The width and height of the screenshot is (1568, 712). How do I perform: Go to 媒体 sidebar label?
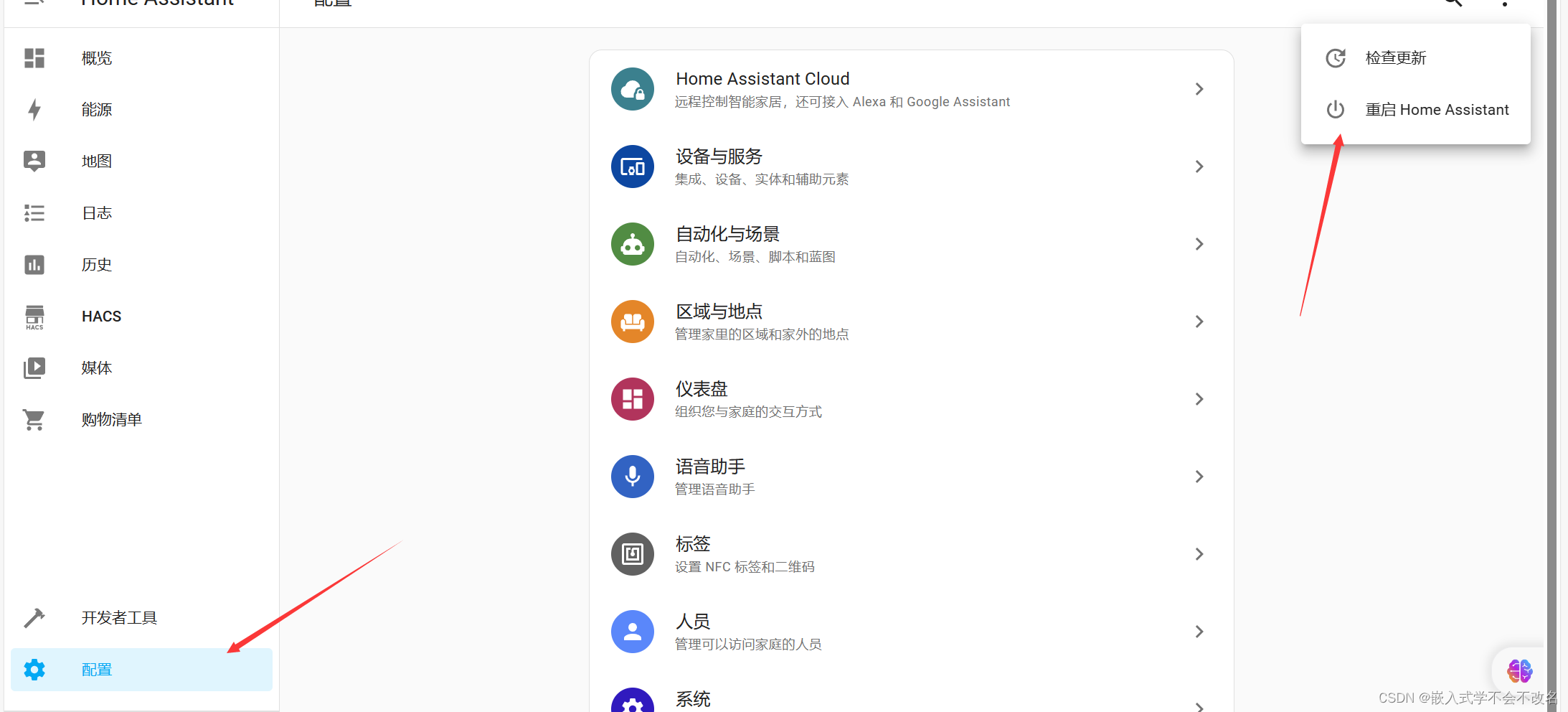97,368
